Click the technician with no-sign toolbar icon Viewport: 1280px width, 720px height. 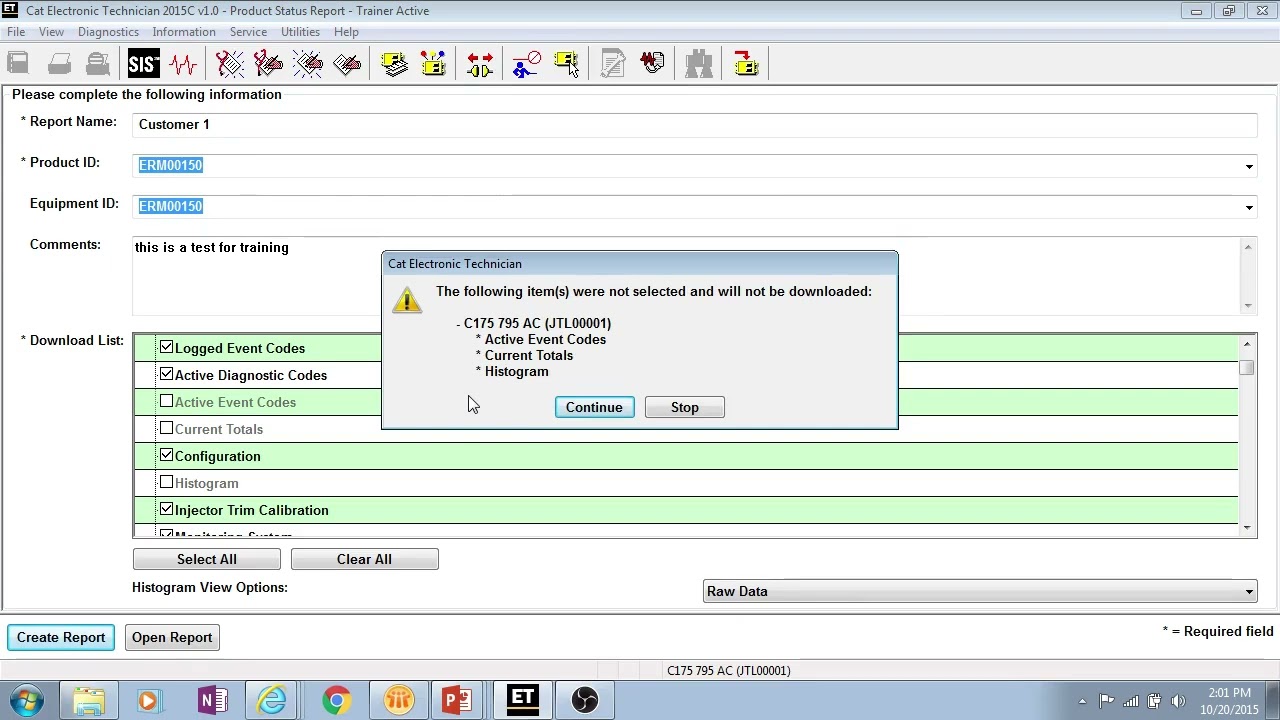[x=526, y=65]
